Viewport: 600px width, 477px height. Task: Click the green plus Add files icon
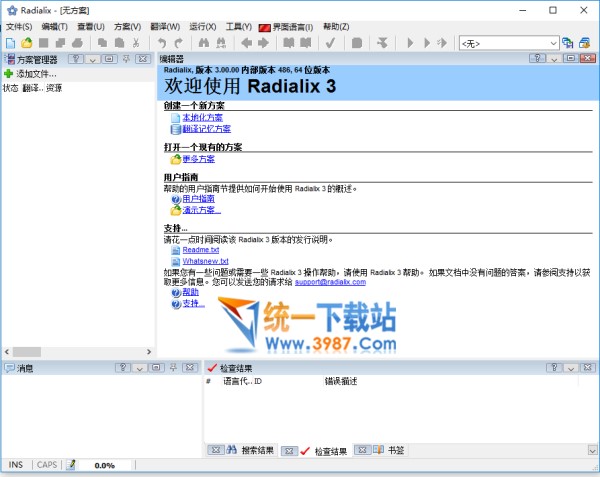click(x=8, y=73)
